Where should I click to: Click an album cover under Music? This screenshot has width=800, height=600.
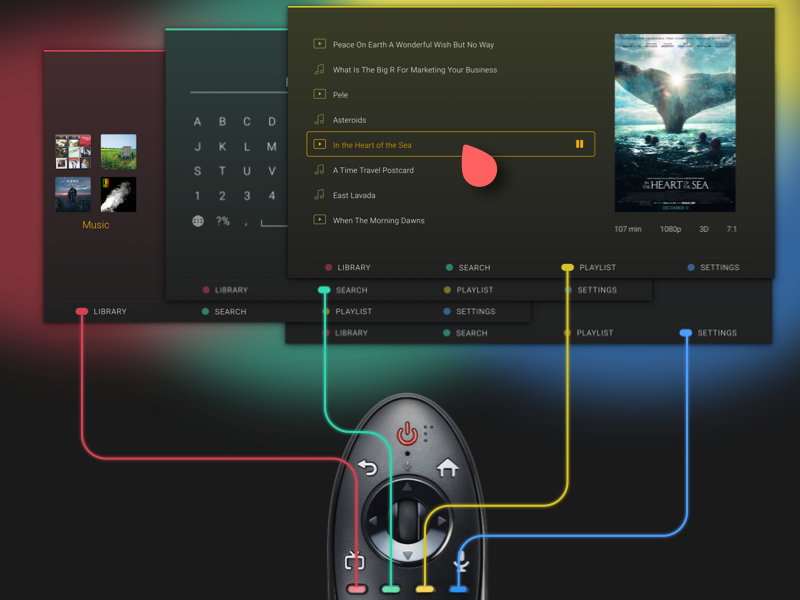[x=73, y=151]
